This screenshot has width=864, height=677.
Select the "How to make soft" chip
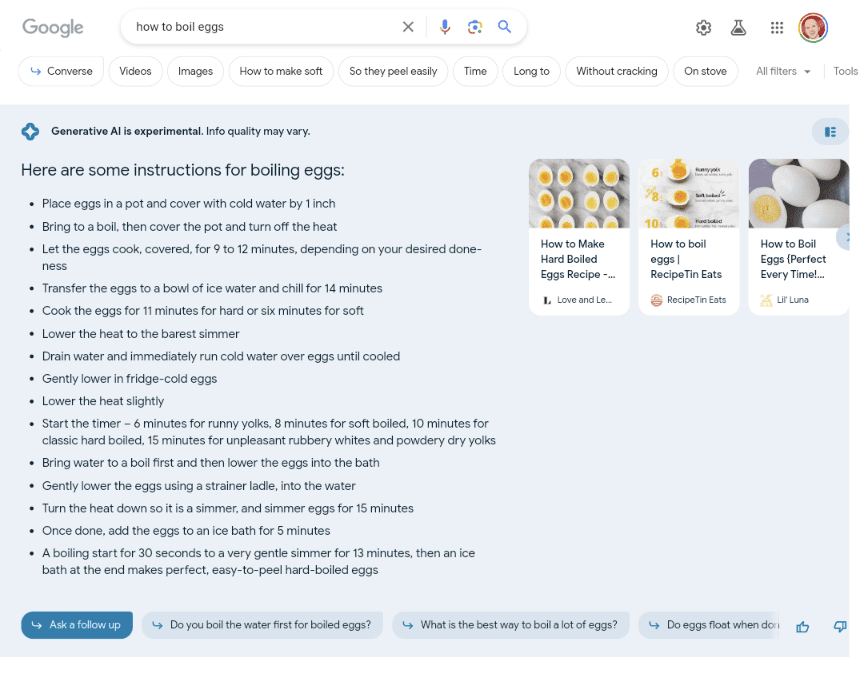281,71
